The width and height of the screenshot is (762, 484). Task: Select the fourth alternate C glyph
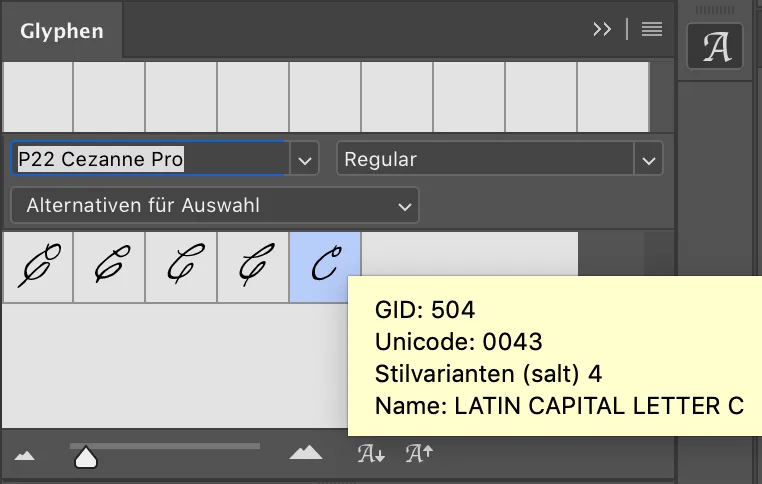click(x=253, y=267)
